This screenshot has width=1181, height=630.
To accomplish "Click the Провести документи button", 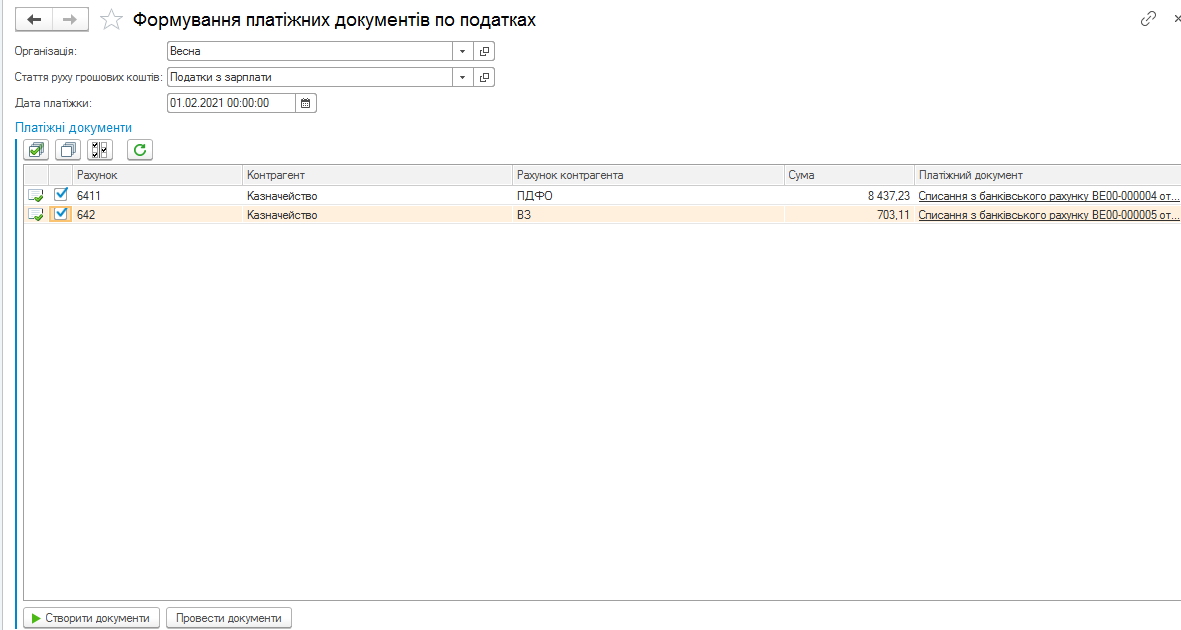I will pyautogui.click(x=229, y=618).
